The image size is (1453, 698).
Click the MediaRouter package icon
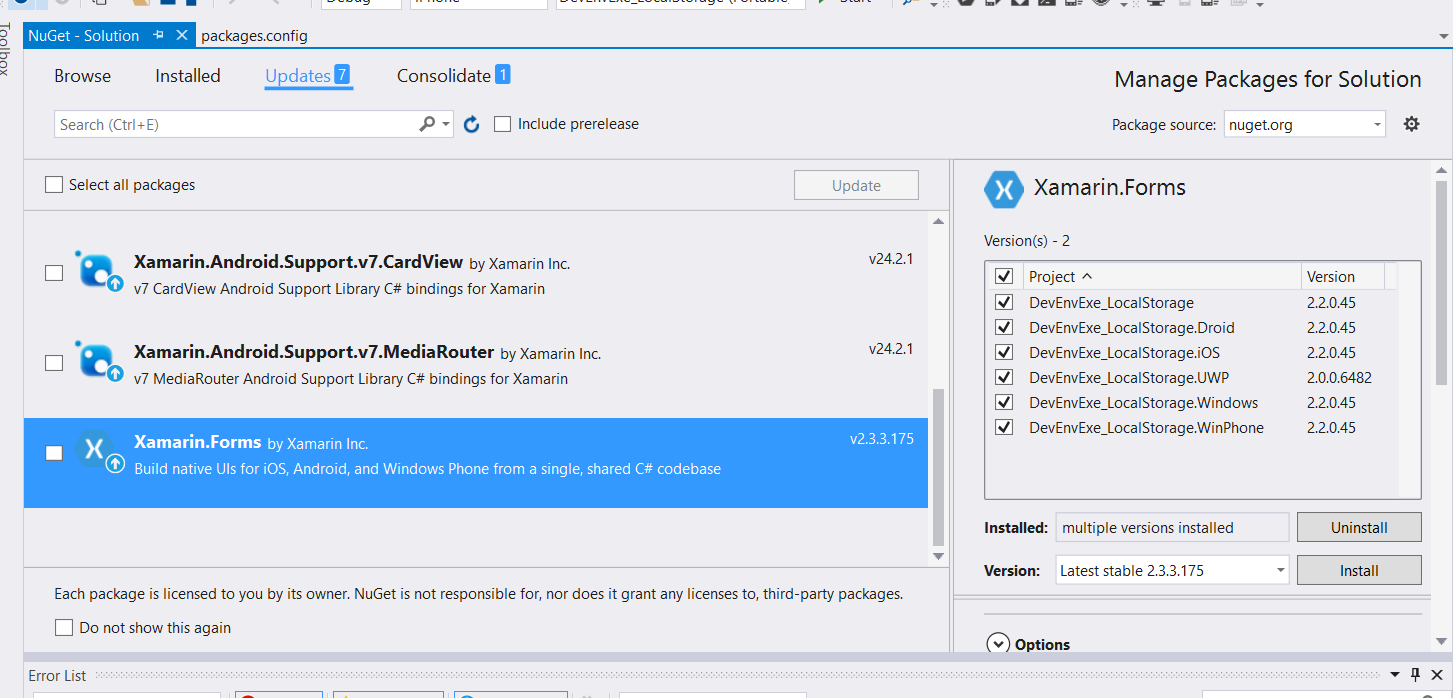98,362
